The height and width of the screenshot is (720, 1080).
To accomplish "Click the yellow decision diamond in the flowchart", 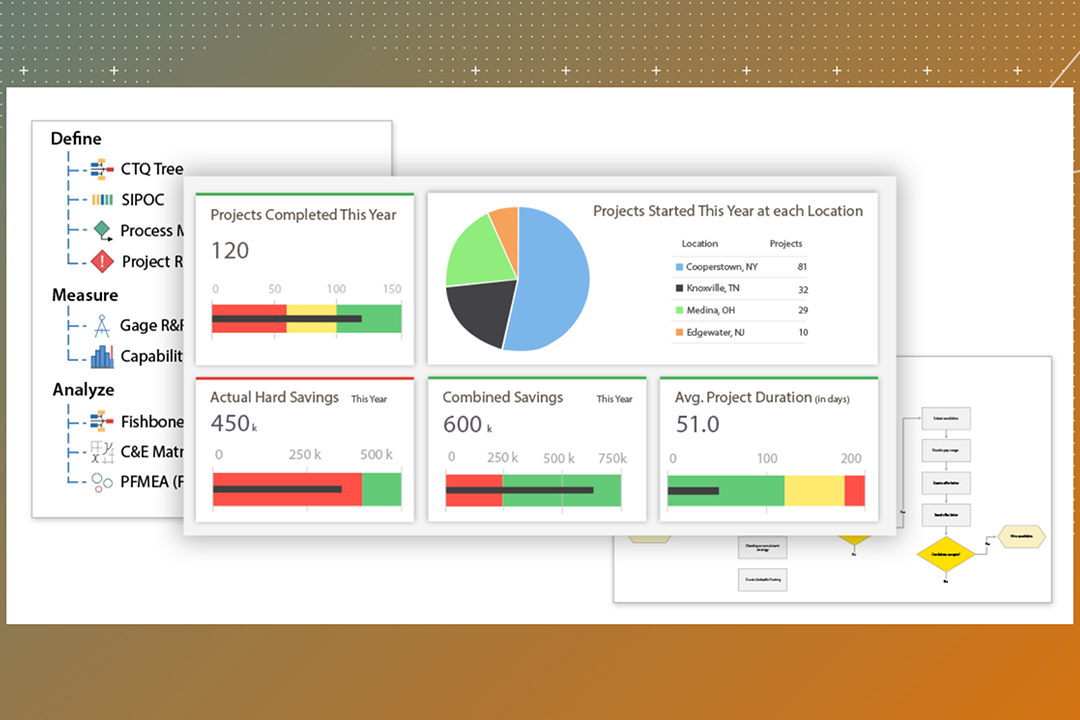I will tap(946, 555).
